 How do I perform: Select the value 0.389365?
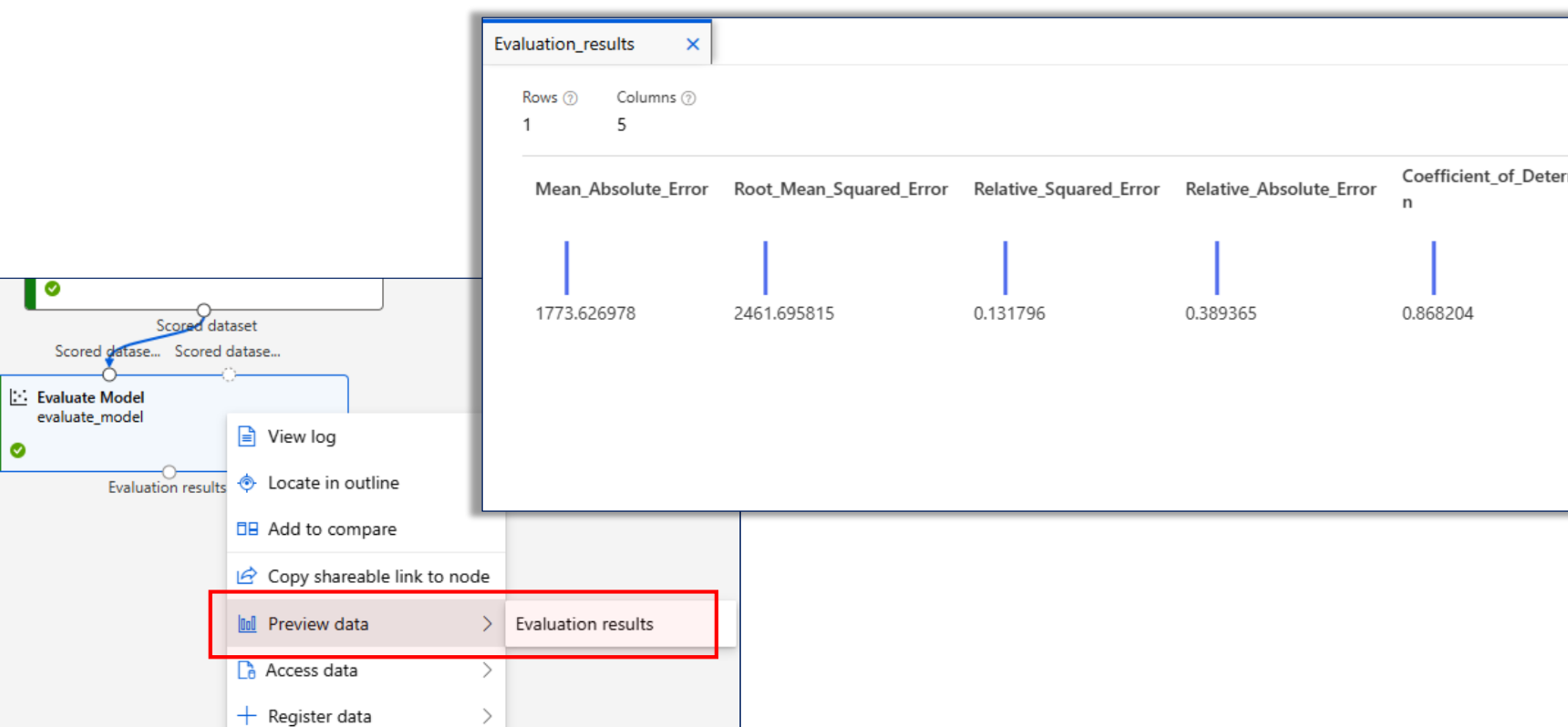(1221, 313)
